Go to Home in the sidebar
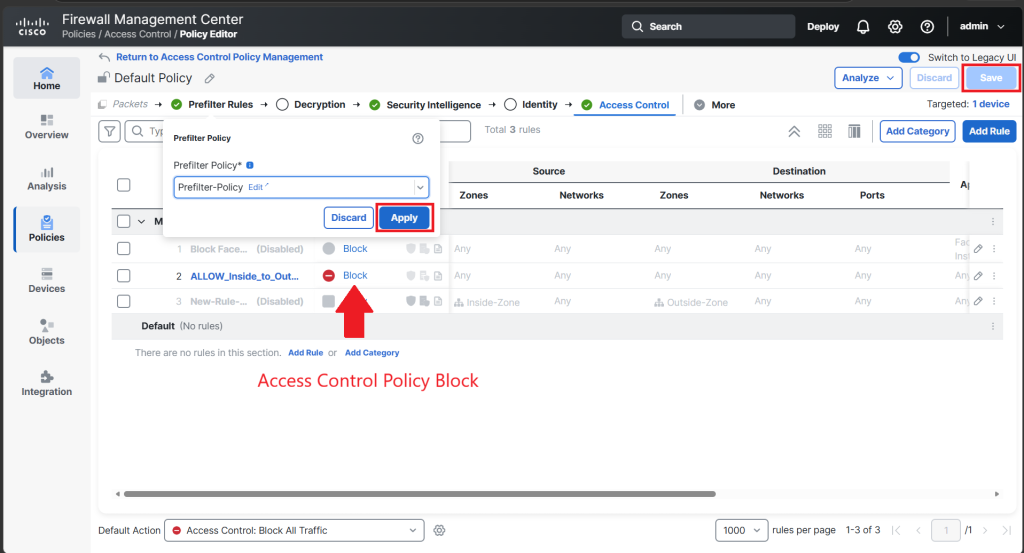This screenshot has width=1024, height=553. click(46, 78)
